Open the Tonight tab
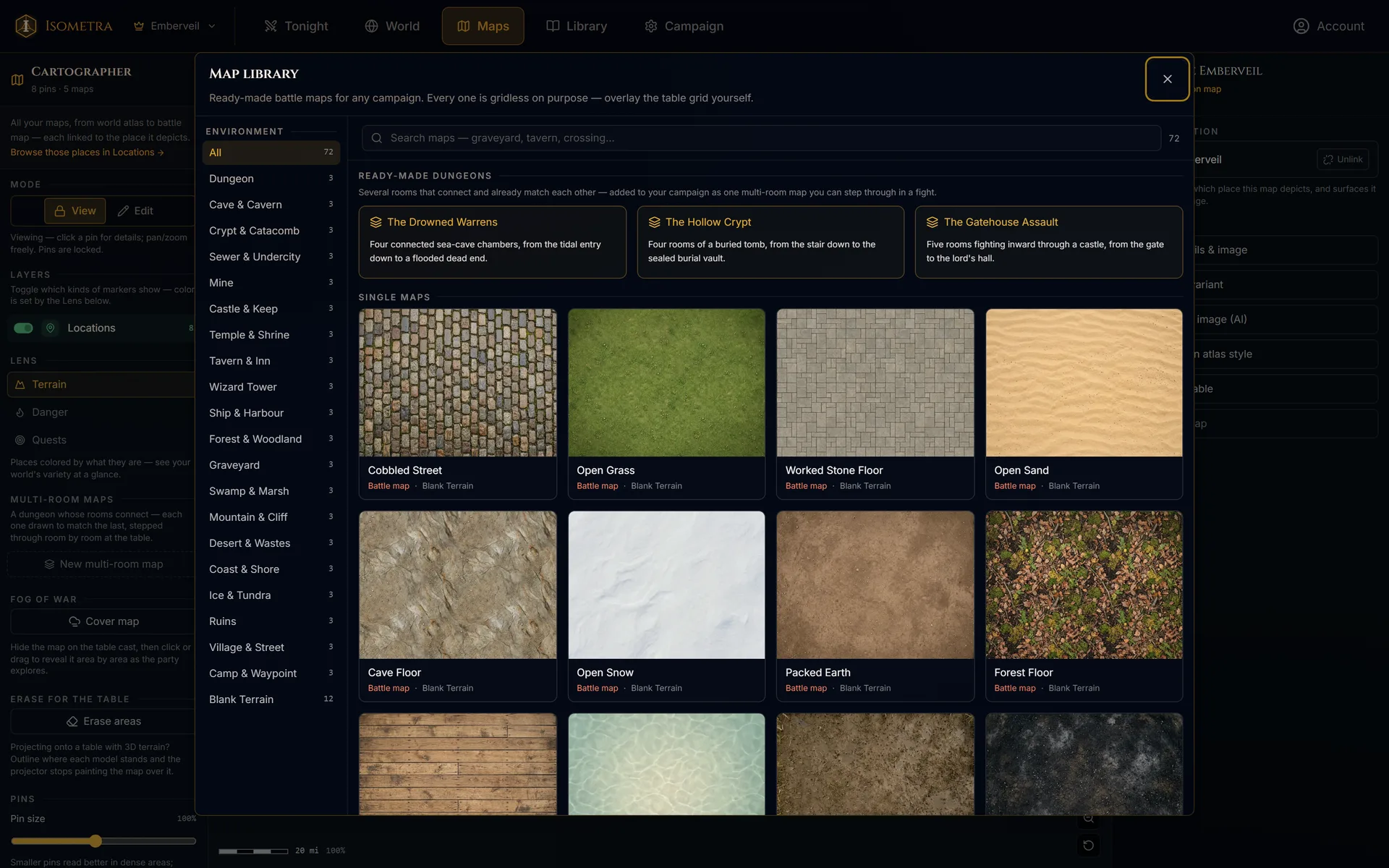The height and width of the screenshot is (868, 1389). pos(296,26)
